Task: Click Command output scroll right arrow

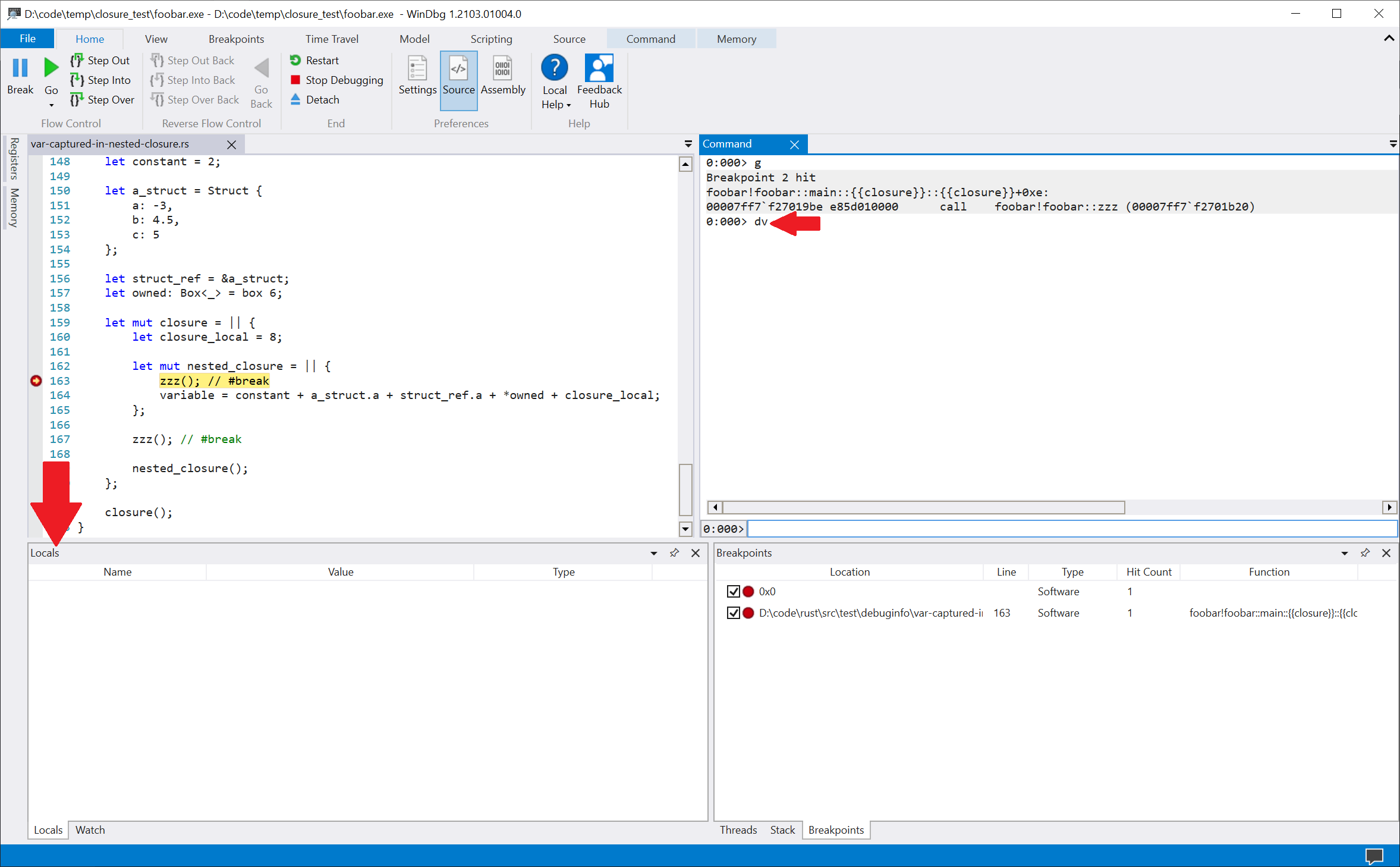Action: 1389,507
